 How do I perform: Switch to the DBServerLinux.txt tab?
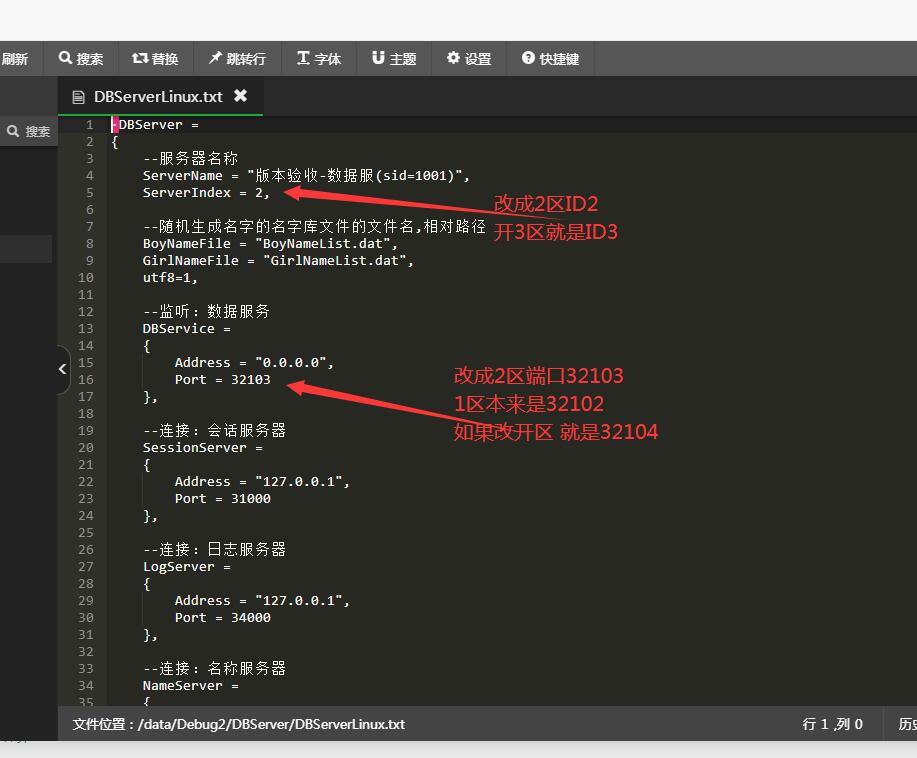(x=157, y=97)
